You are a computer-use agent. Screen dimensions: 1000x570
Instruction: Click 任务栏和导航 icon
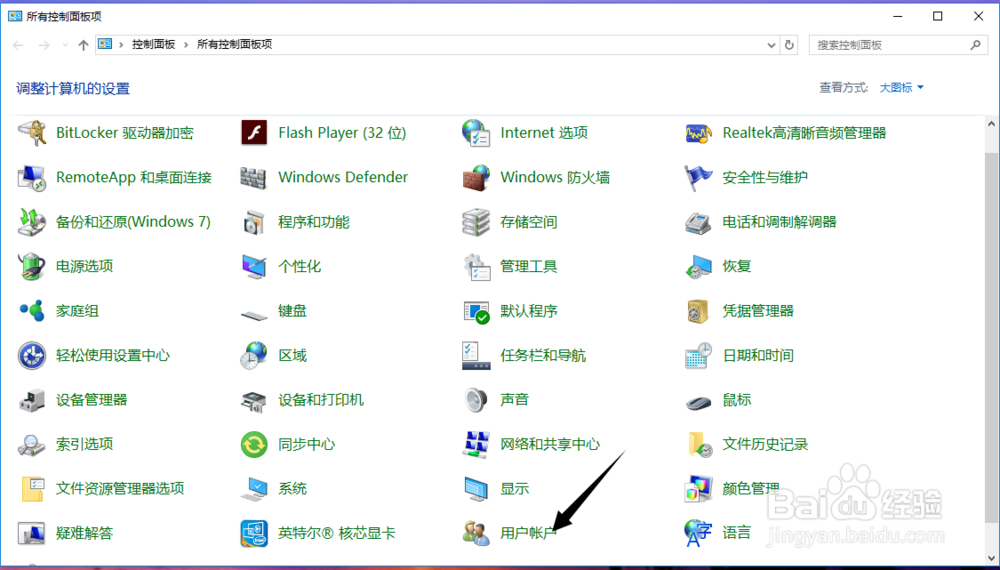coord(476,356)
